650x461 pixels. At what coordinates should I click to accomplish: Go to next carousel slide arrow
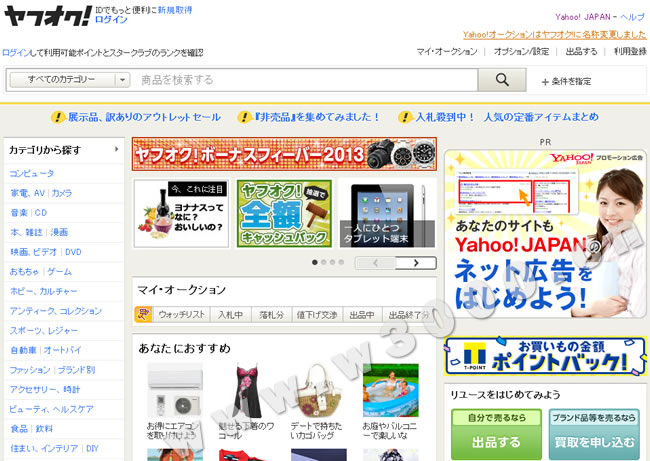416,263
